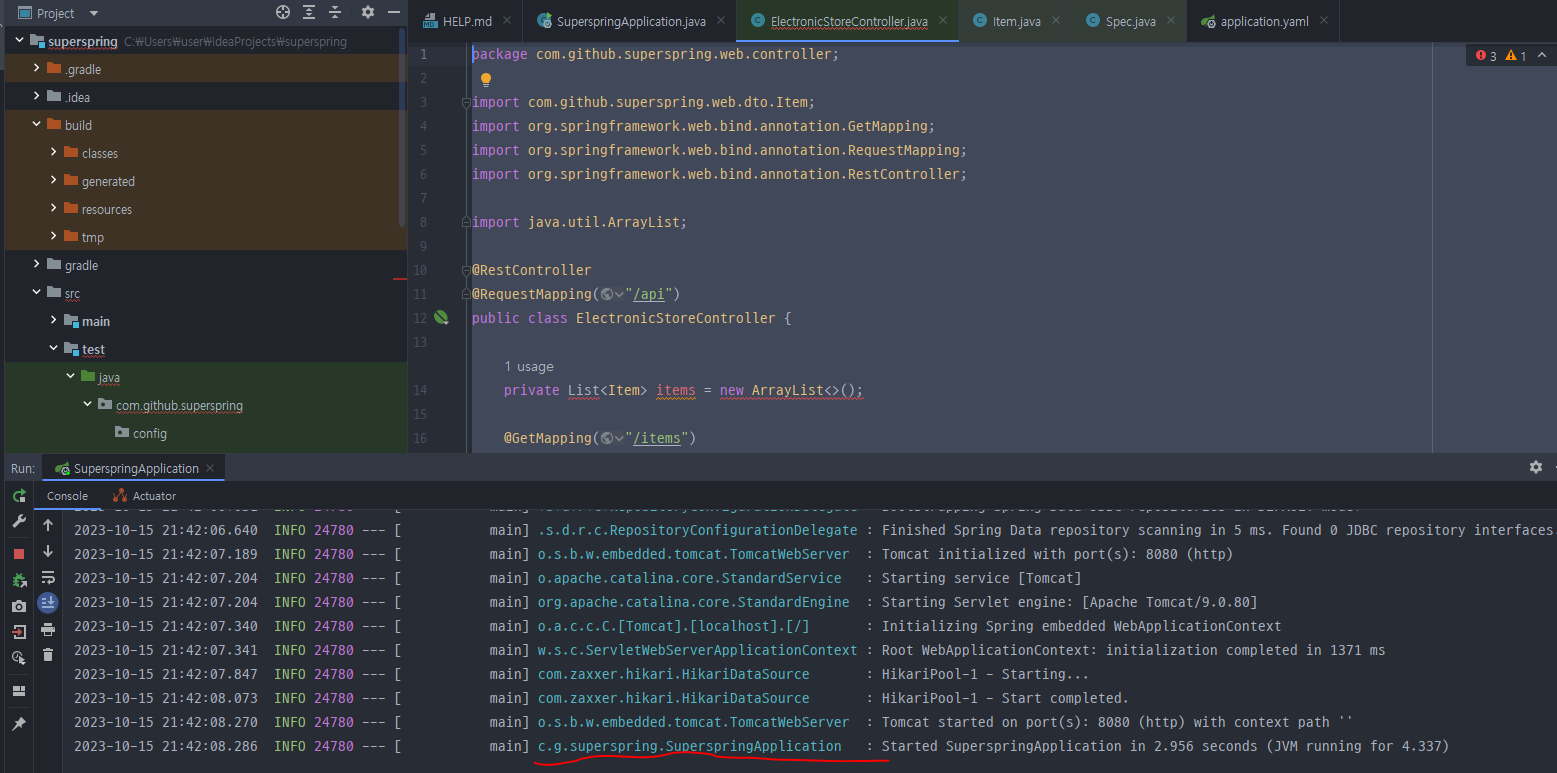Clear the console with the trash icon
The height and width of the screenshot is (773, 1557).
click(48, 655)
